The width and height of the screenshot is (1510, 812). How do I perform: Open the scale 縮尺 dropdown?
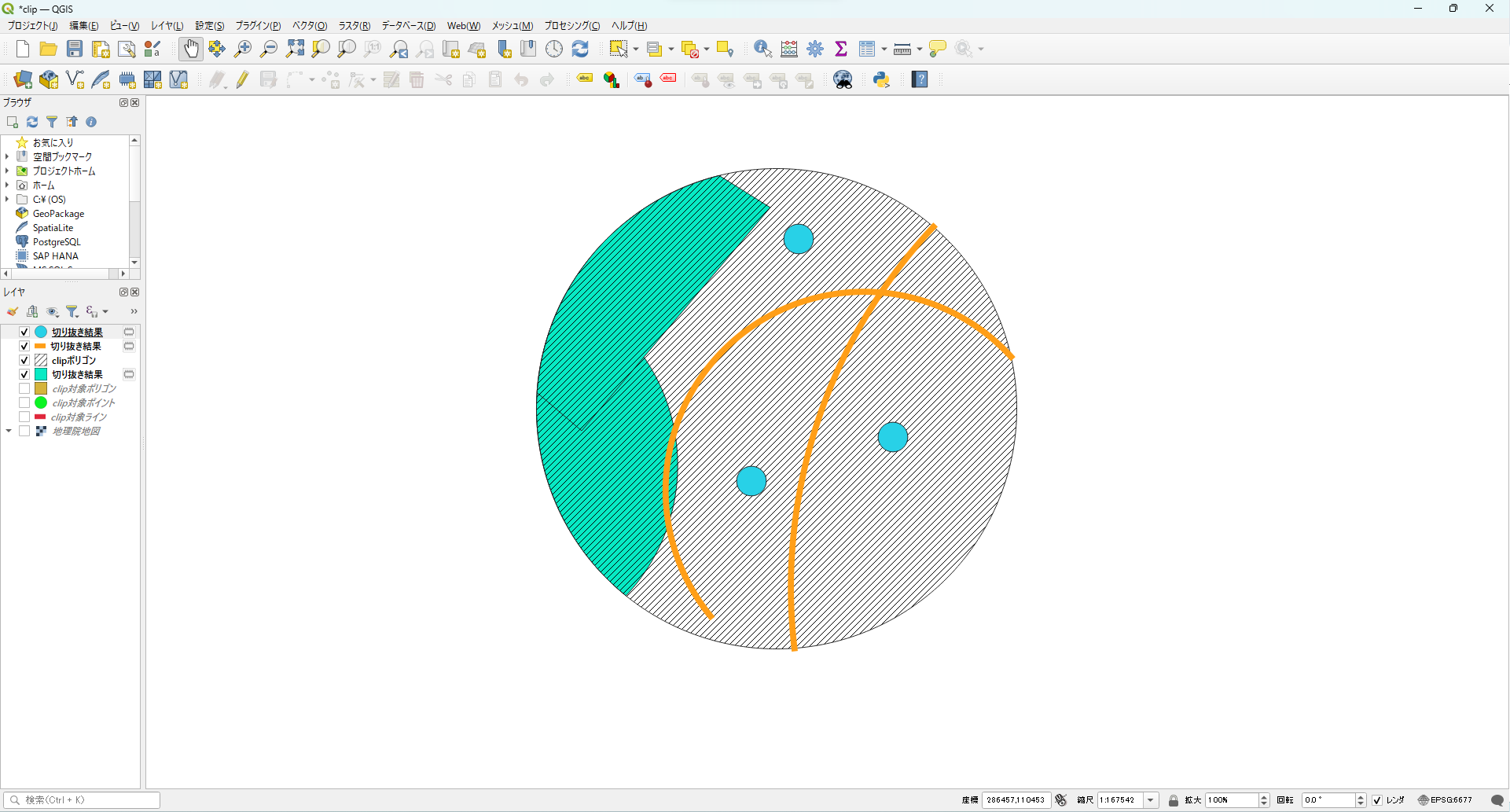pos(1151,800)
